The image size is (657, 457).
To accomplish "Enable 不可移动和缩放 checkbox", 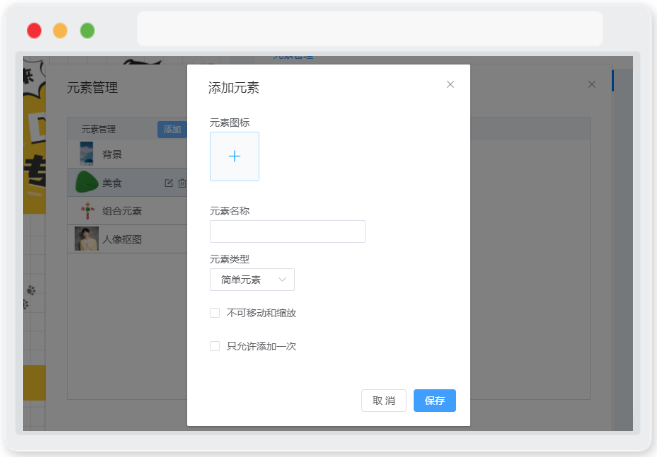I will pyautogui.click(x=215, y=313).
